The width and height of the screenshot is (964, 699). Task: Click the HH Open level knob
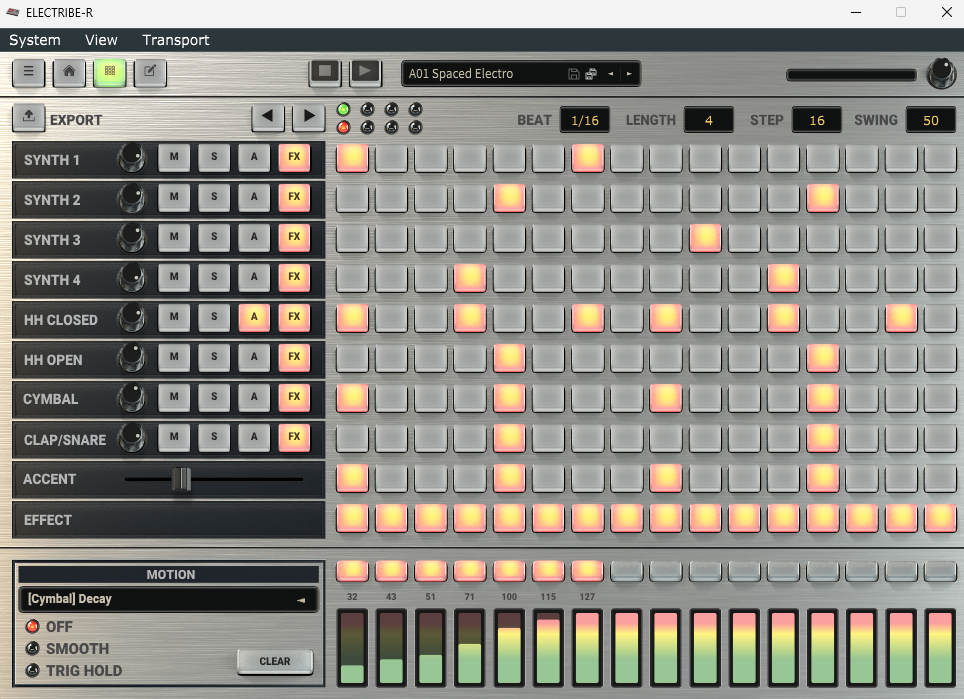pyautogui.click(x=132, y=358)
